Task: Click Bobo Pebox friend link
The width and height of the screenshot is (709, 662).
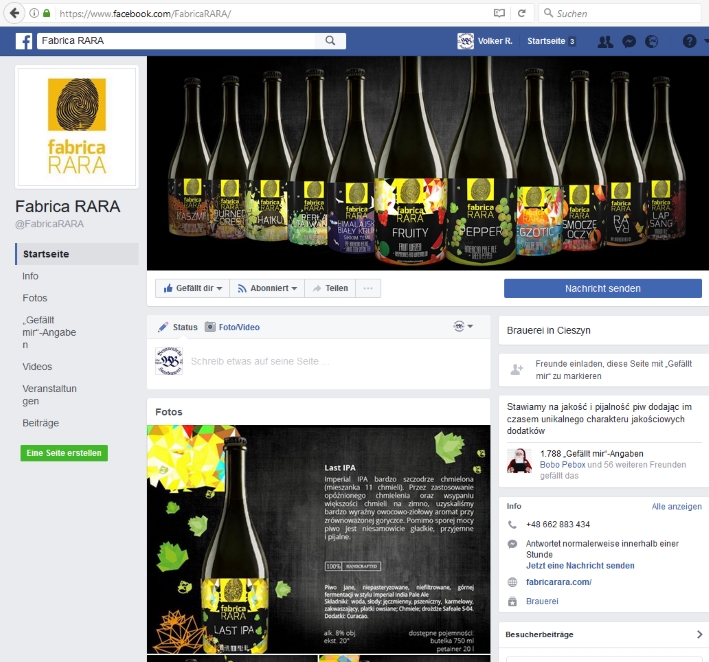Action: 562,465
